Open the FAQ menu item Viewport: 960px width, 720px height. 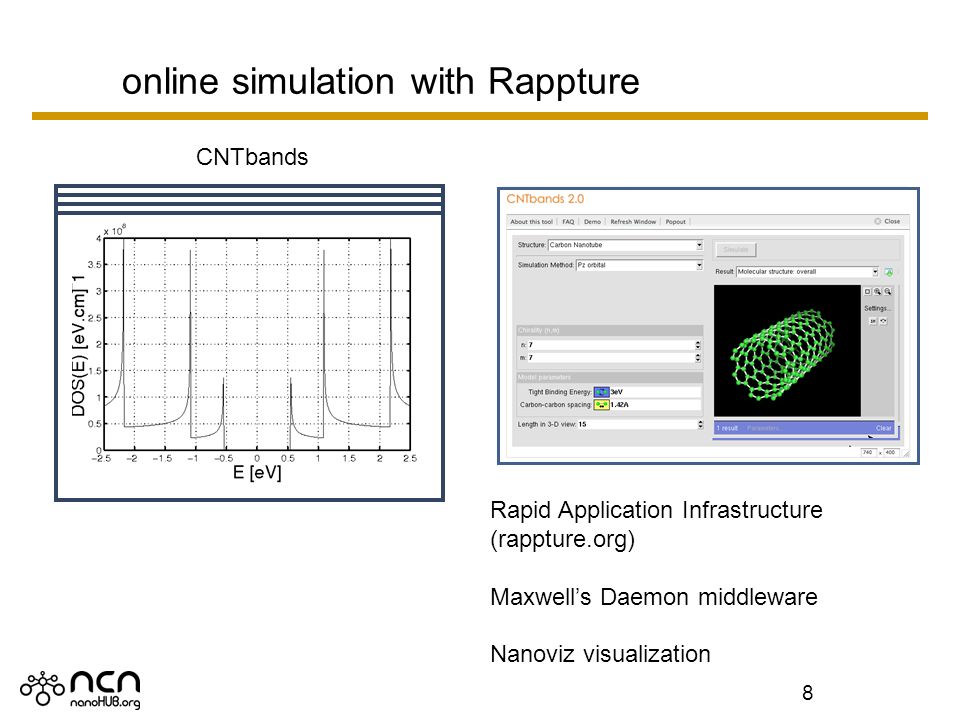click(568, 222)
